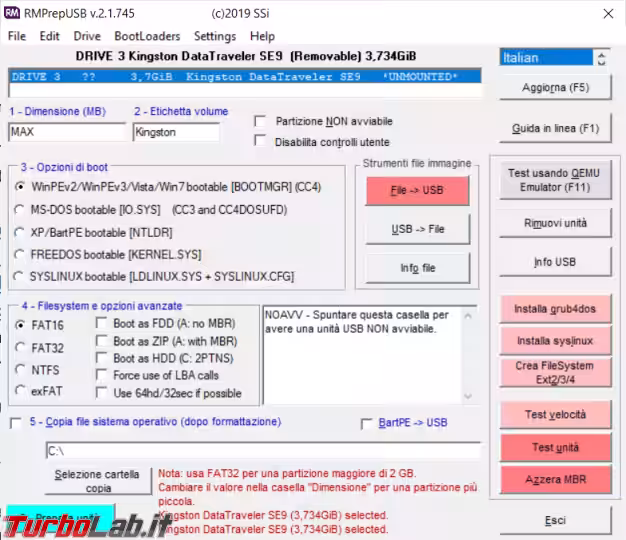Enable Use 64hd/32sec if possible

101,393
